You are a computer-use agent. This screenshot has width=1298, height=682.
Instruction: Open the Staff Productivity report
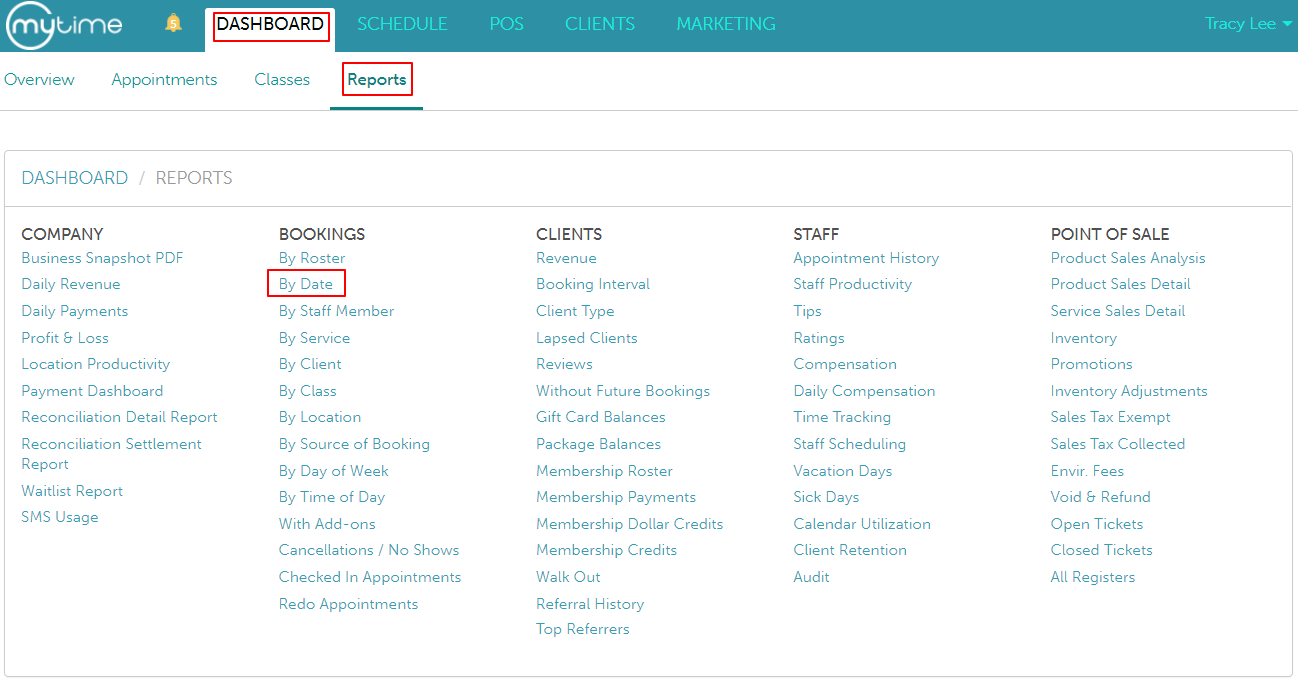tap(853, 284)
